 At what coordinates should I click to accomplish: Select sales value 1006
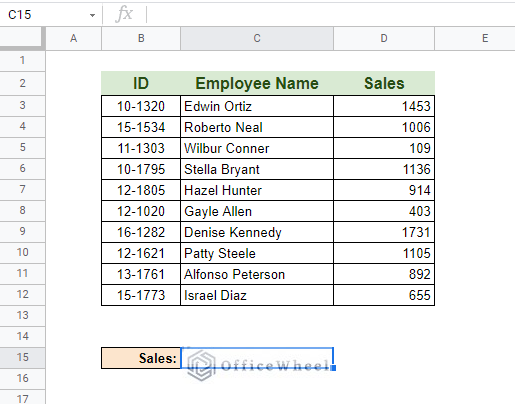point(384,127)
